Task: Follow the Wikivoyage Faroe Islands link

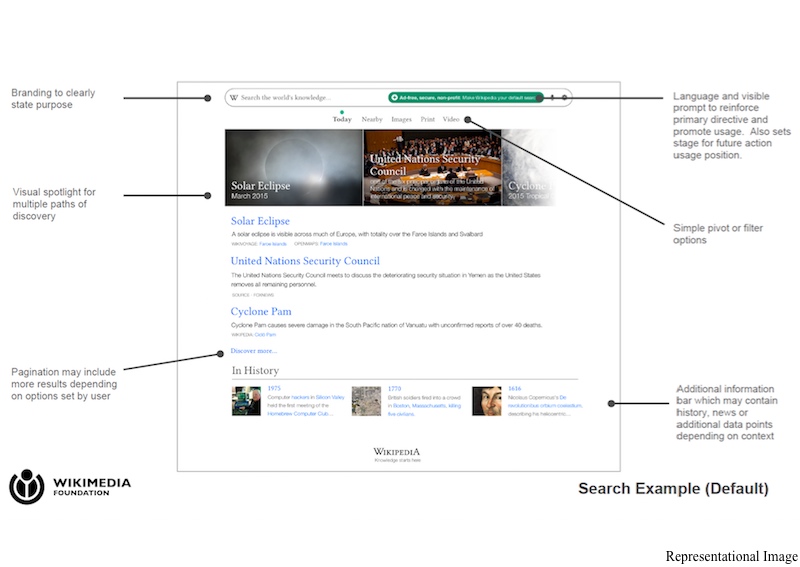Action: coord(273,244)
